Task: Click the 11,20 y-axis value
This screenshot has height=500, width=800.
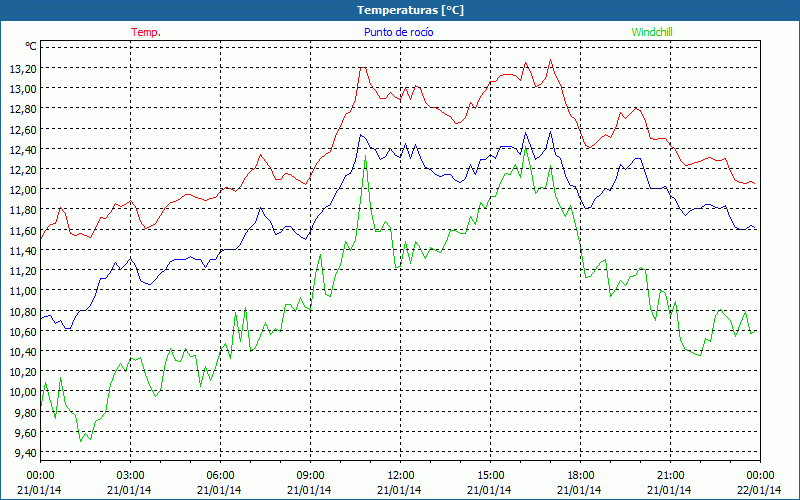Action: coord(23,270)
